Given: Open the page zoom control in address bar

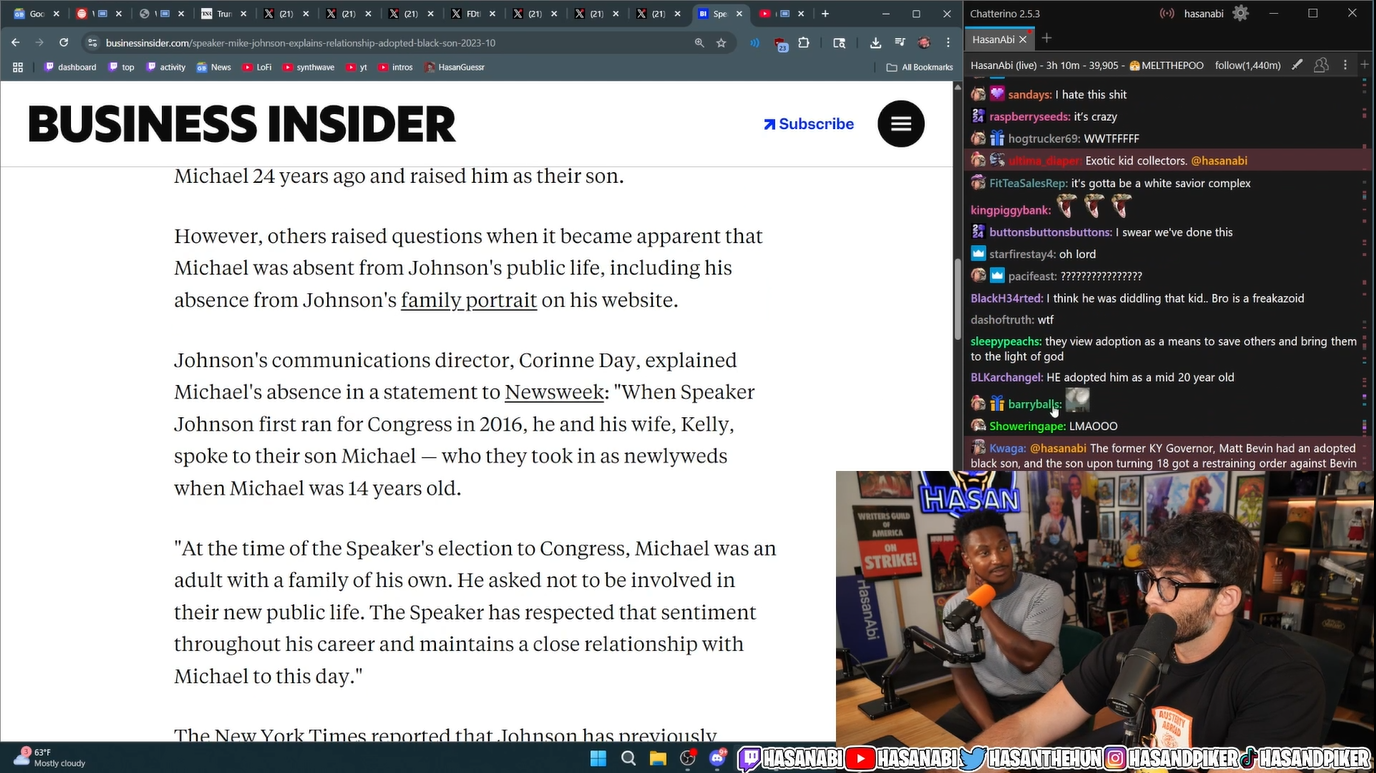Looking at the screenshot, I should 699,43.
